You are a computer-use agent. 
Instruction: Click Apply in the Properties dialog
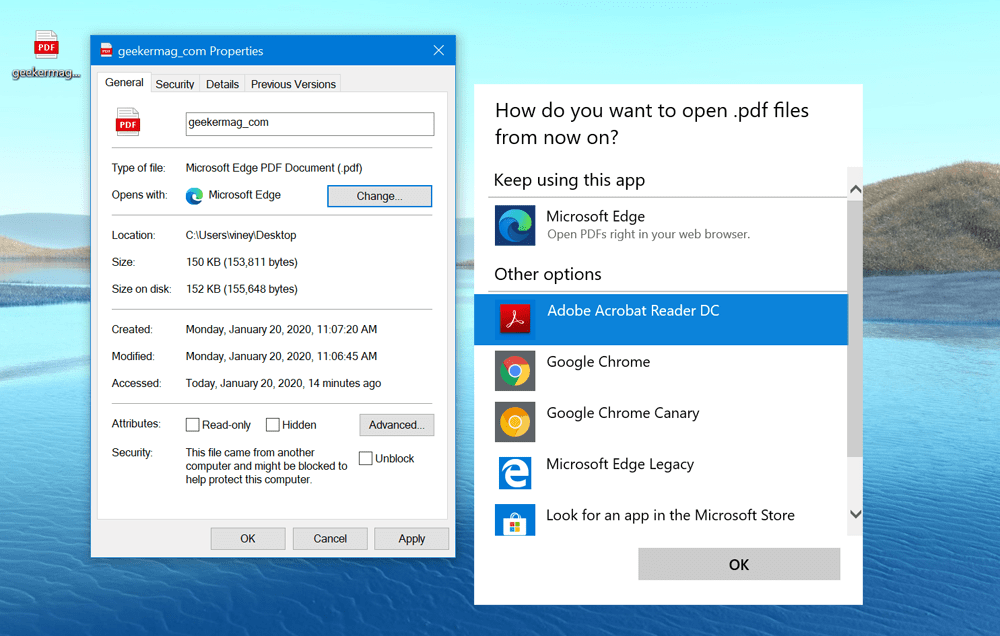[x=411, y=538]
